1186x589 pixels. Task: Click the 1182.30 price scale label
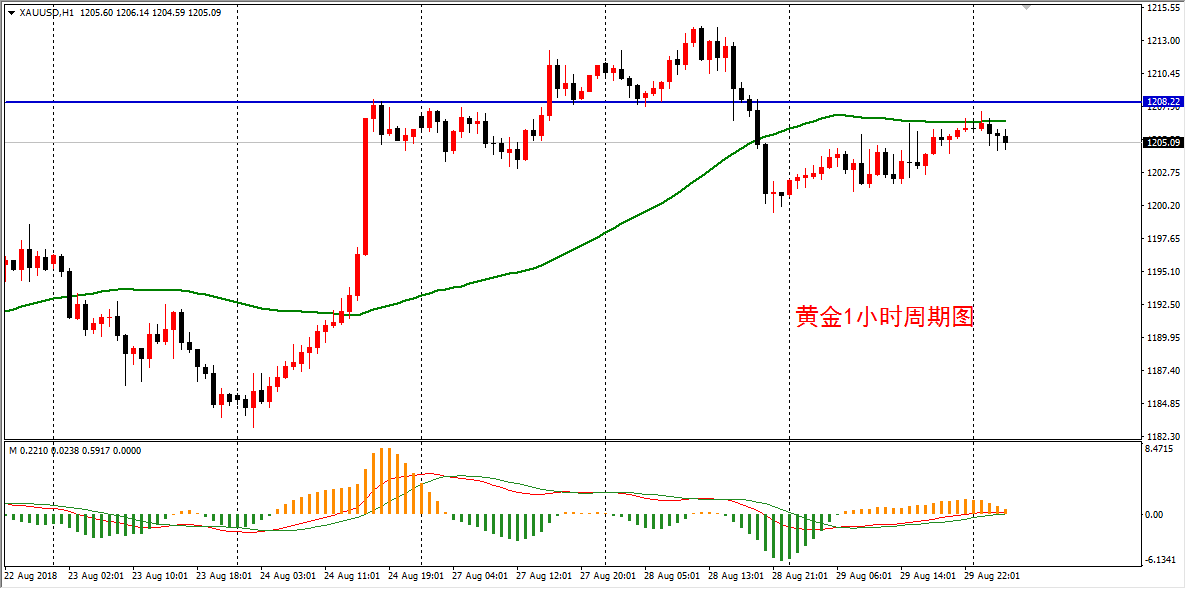(1162, 437)
